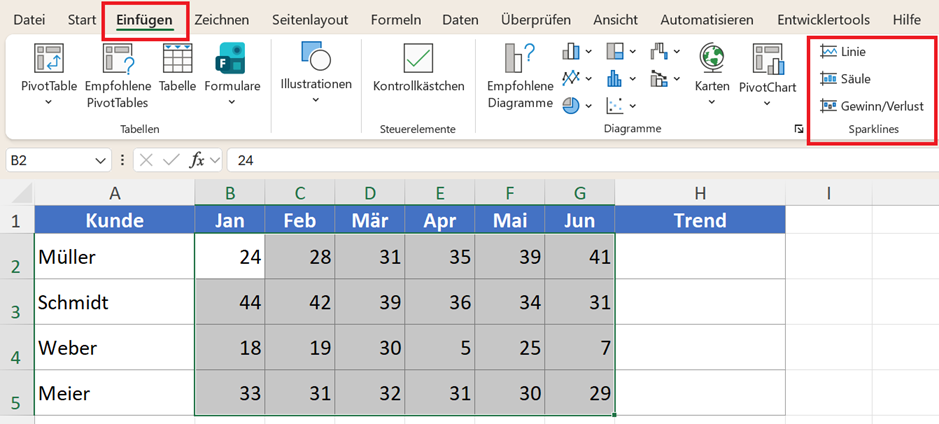Insert a Gewinn/Verlust sparkline
The image size is (939, 424).
pyautogui.click(x=872, y=106)
